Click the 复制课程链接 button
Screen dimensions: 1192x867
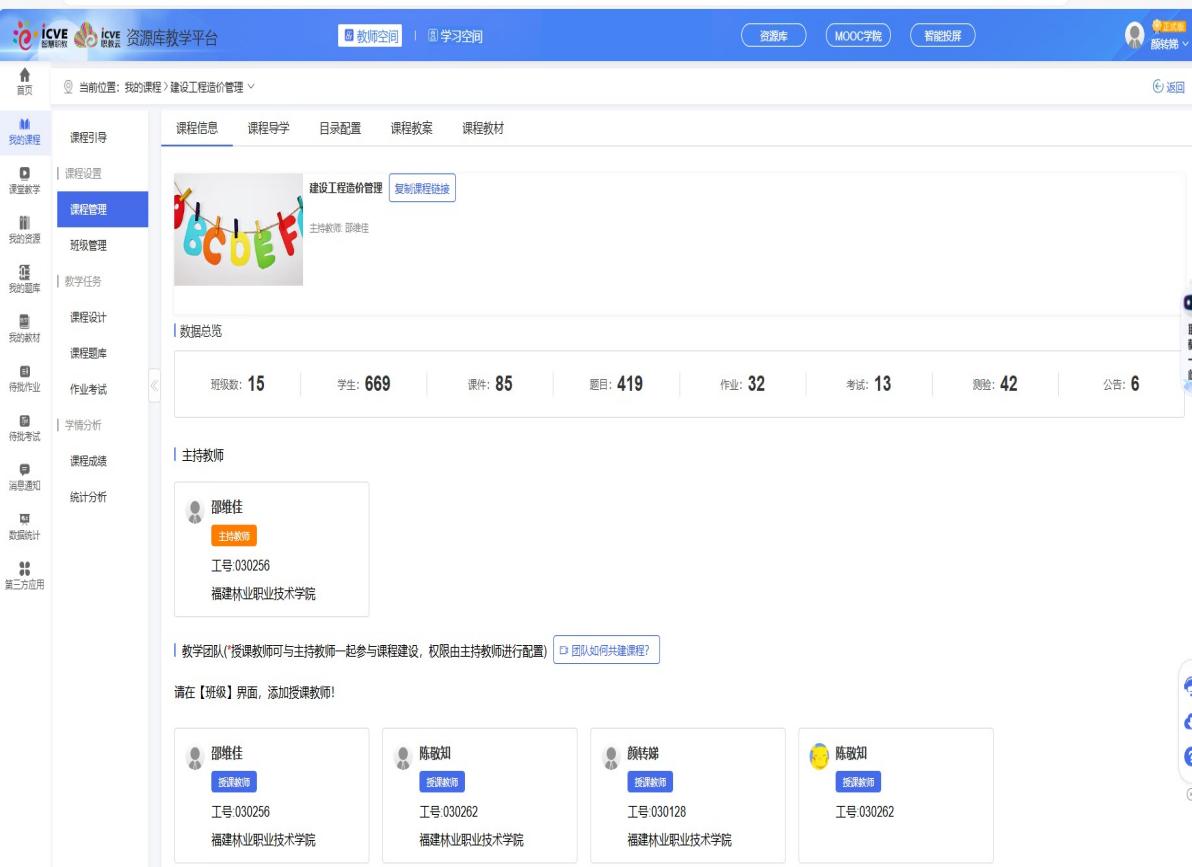click(x=421, y=189)
